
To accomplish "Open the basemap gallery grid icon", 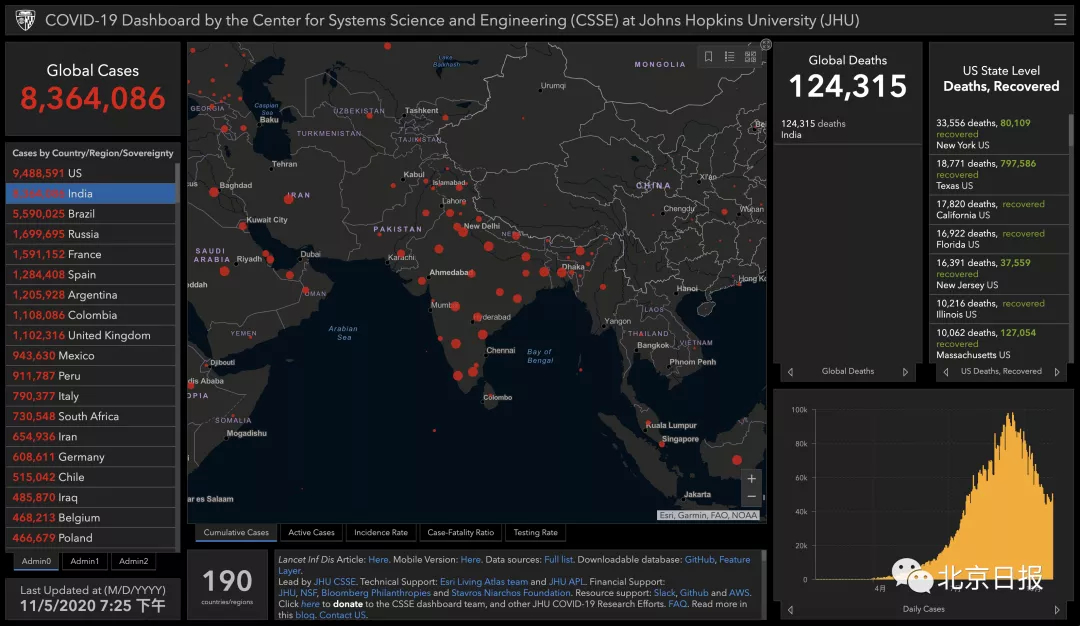I will 750,56.
